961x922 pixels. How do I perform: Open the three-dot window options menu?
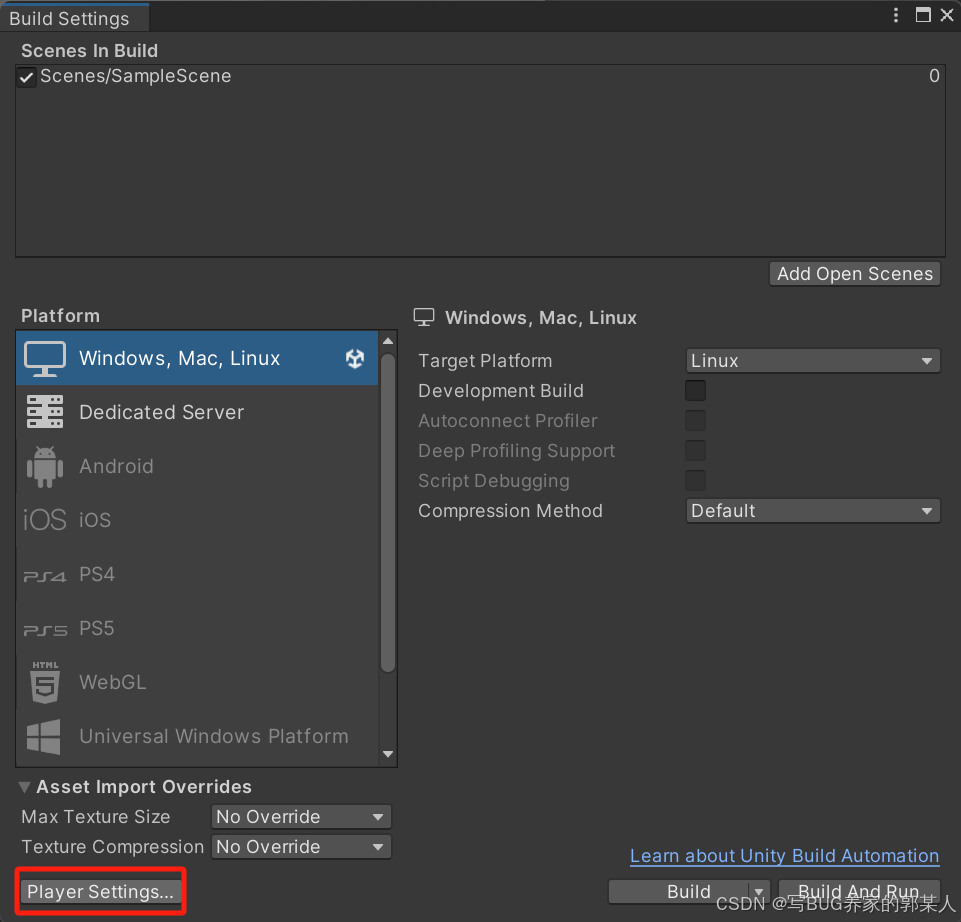[x=896, y=15]
